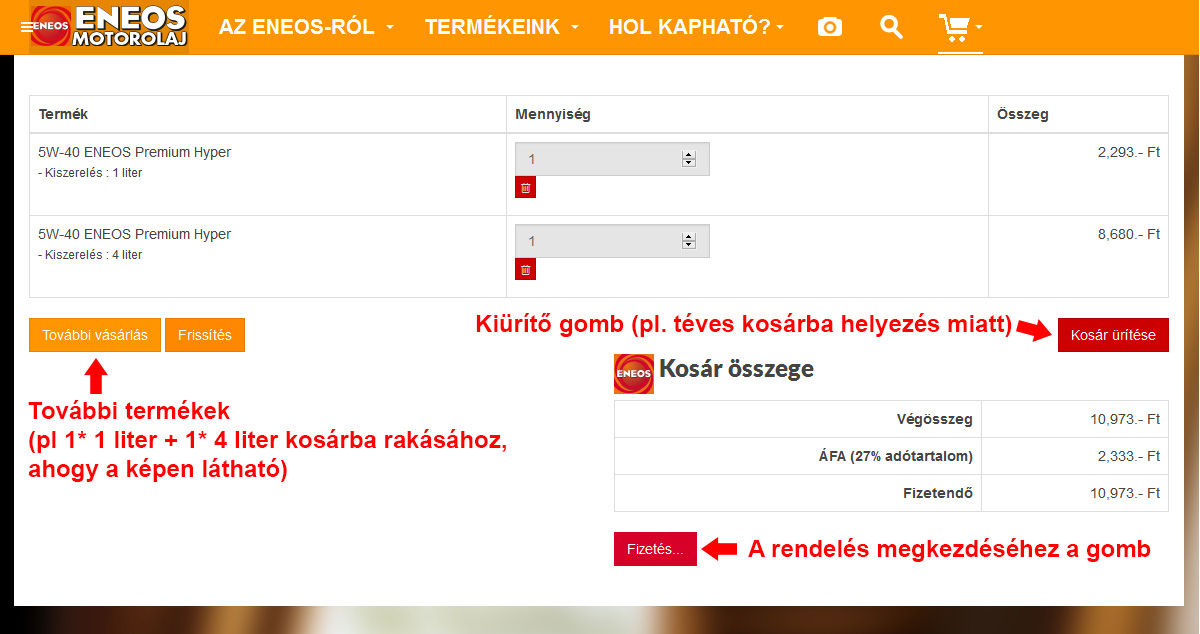Click the Kosár összege heading
The width and height of the screenshot is (1200, 634).
pyautogui.click(x=736, y=369)
